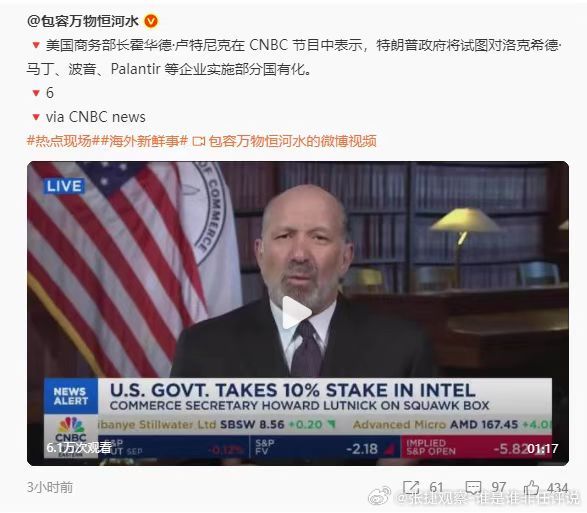
Task: Click the repost share icon
Action: (411, 487)
